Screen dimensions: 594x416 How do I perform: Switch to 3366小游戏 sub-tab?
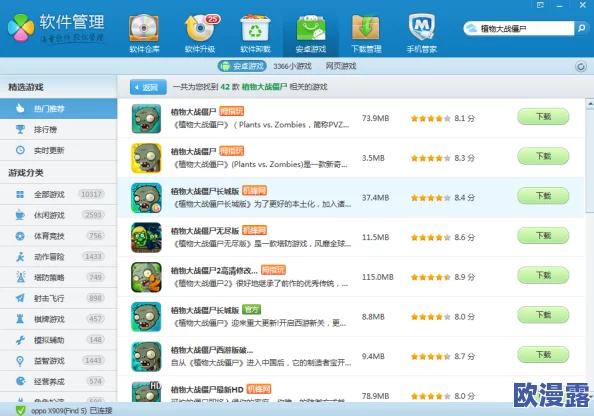coord(292,66)
